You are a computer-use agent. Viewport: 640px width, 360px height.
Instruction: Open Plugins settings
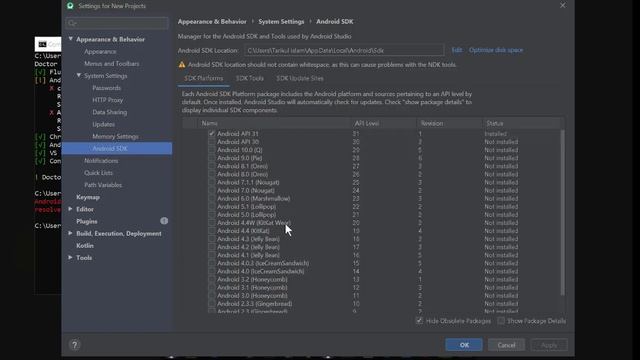tap(87, 221)
